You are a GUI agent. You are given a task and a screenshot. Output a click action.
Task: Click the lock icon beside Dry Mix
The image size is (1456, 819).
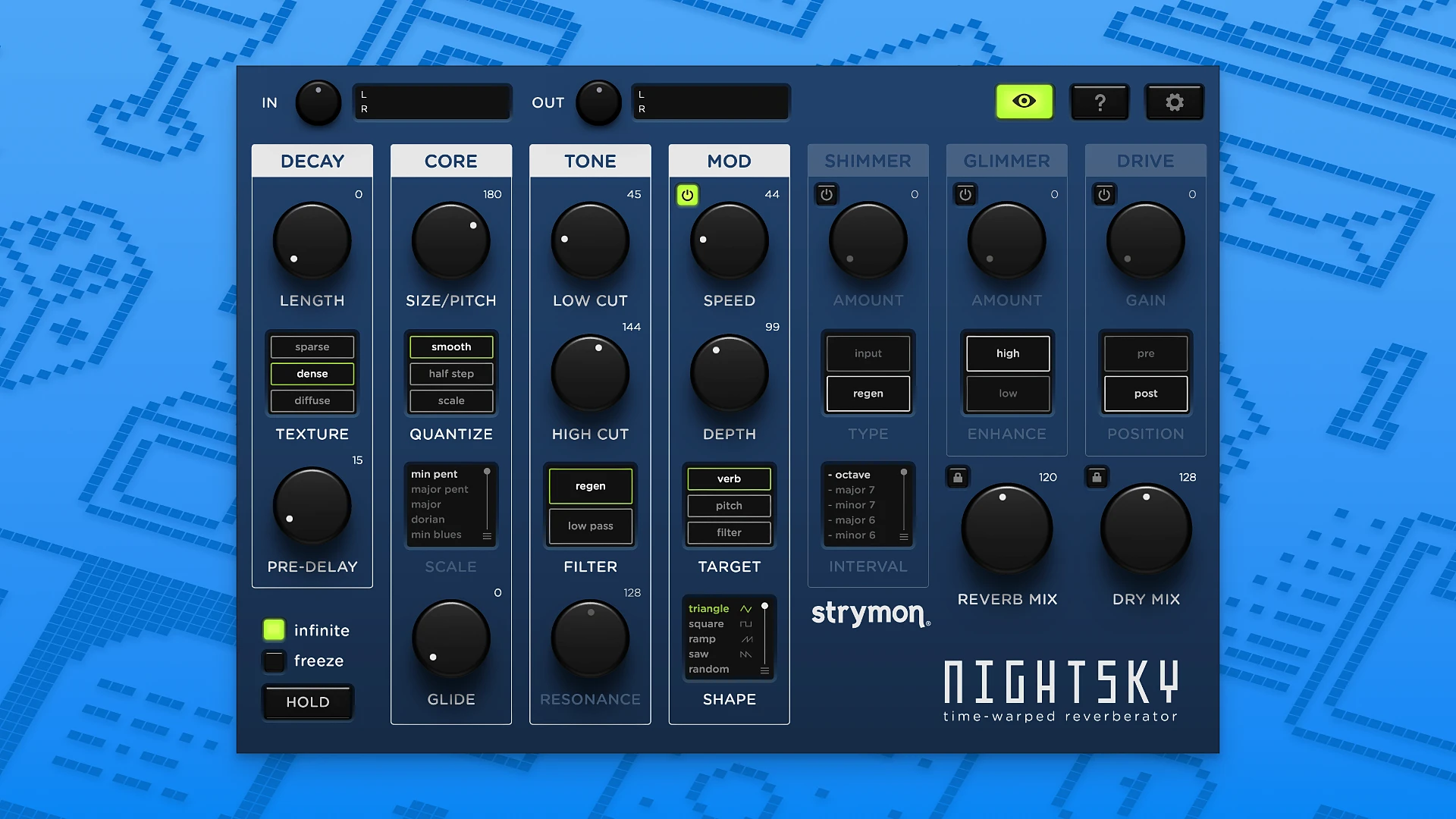1097,476
